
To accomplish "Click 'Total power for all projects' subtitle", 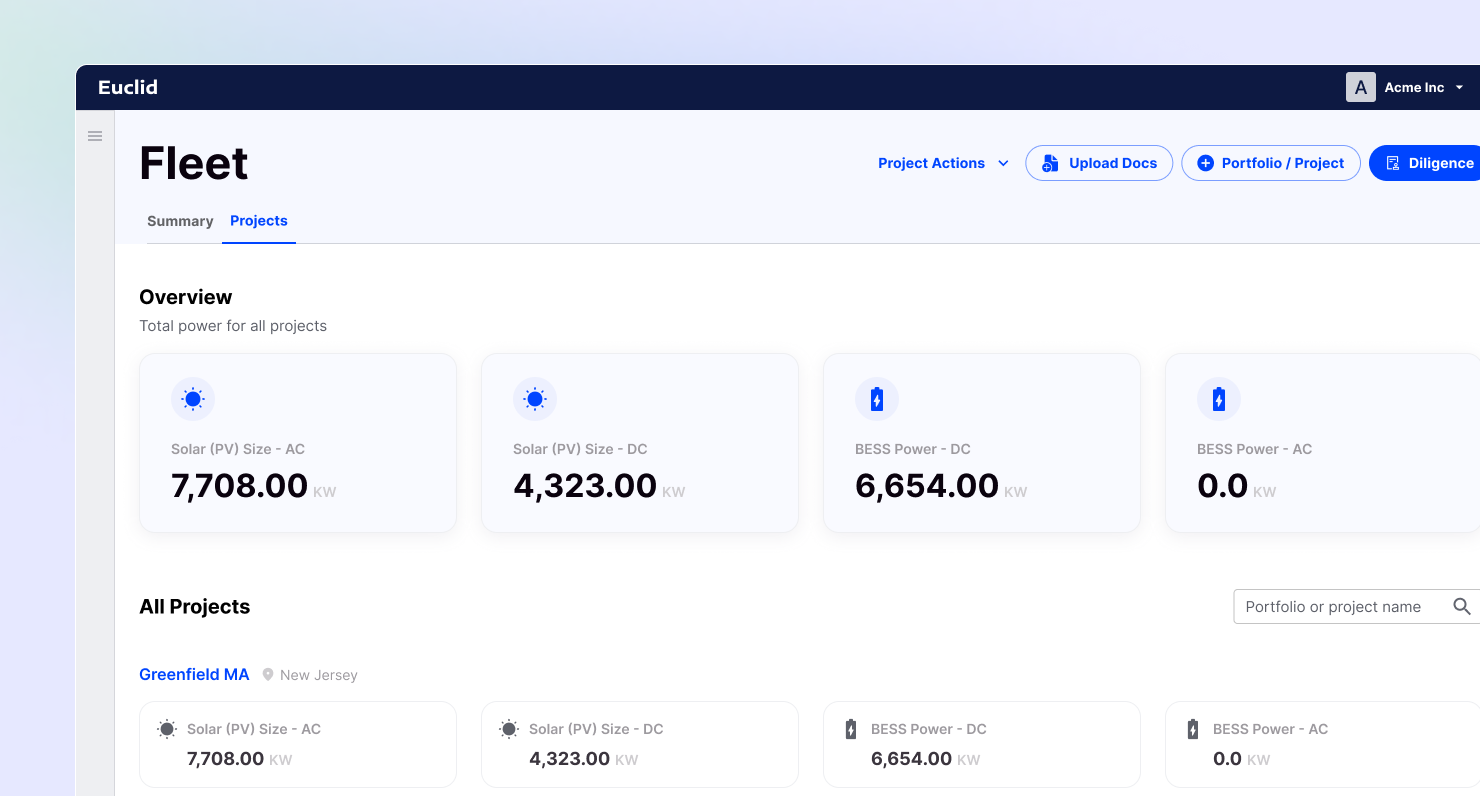I will (x=233, y=326).
